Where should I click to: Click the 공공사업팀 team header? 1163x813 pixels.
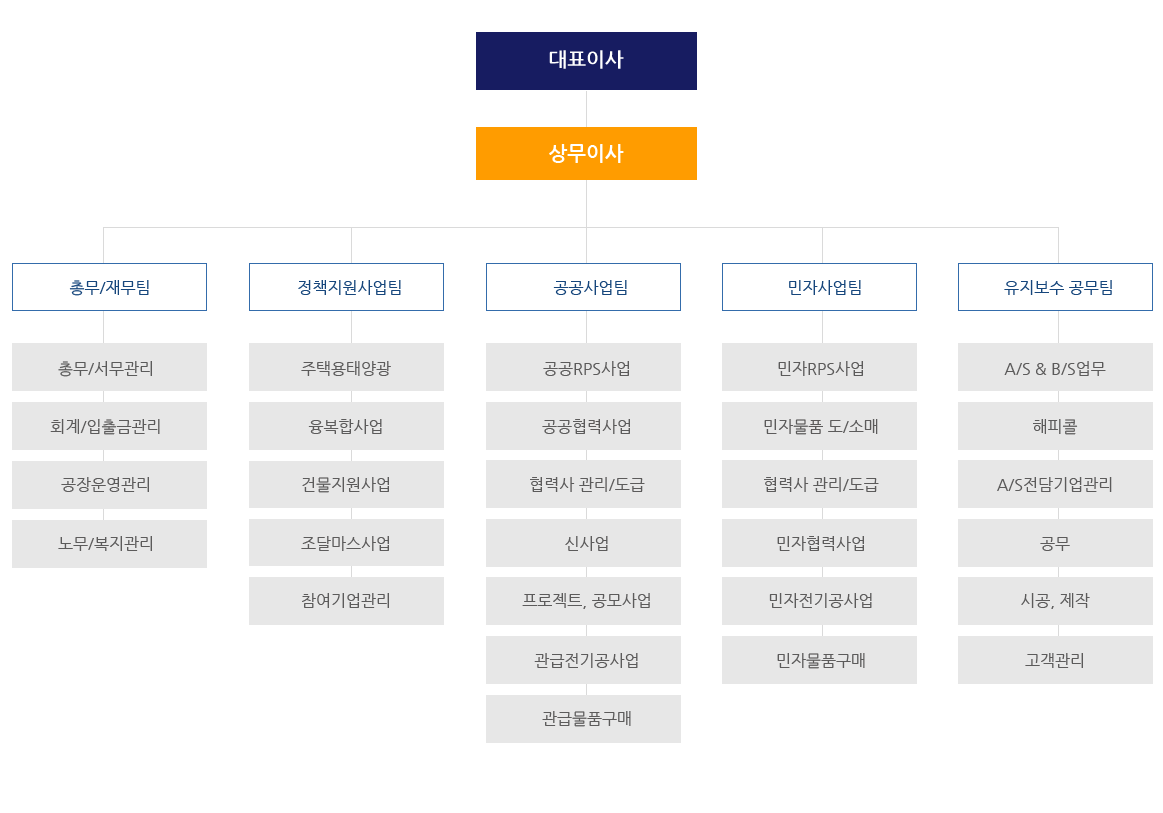point(583,287)
